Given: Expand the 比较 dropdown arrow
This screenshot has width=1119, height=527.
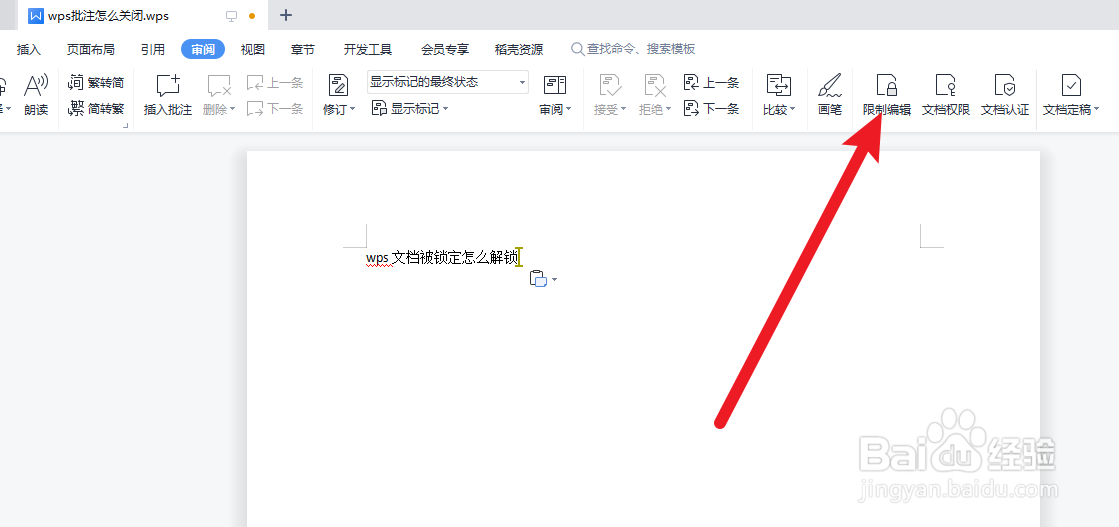Looking at the screenshot, I should 793,110.
